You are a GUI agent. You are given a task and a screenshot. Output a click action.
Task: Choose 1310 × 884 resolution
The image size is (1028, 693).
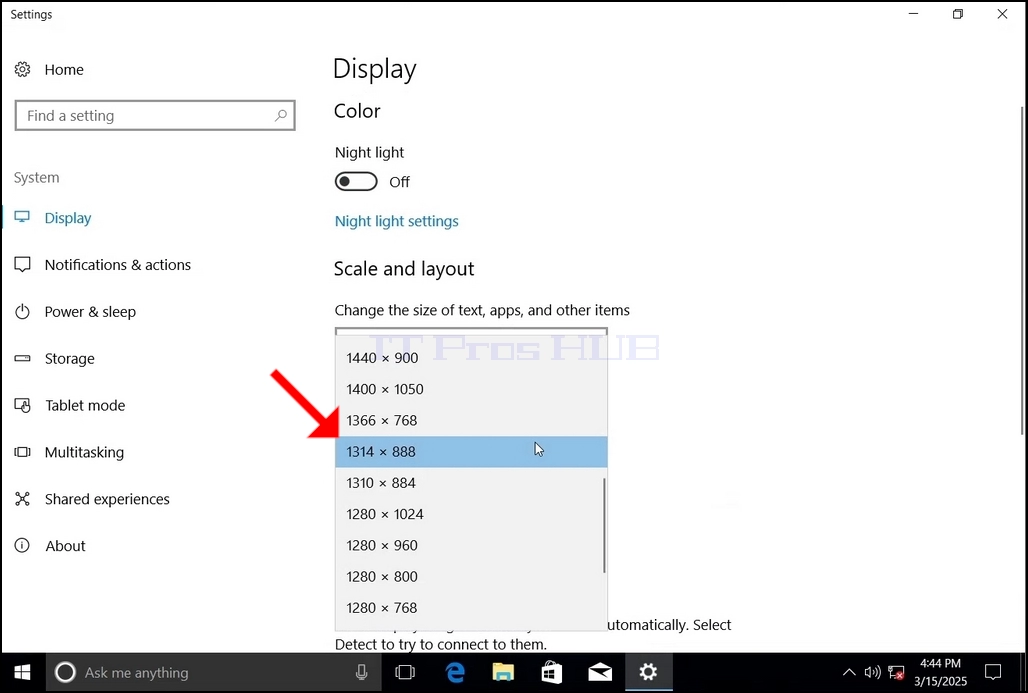(x=471, y=483)
